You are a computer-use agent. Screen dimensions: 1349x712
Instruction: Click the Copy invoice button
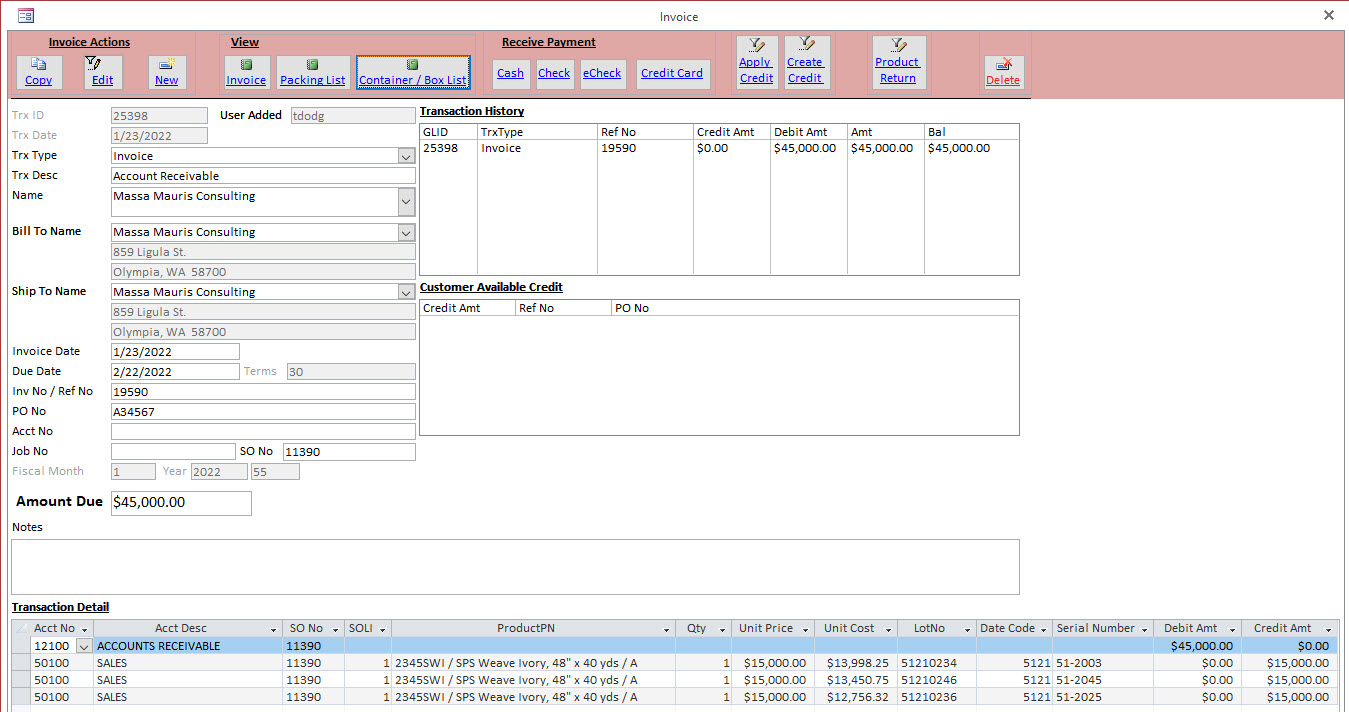pos(39,72)
